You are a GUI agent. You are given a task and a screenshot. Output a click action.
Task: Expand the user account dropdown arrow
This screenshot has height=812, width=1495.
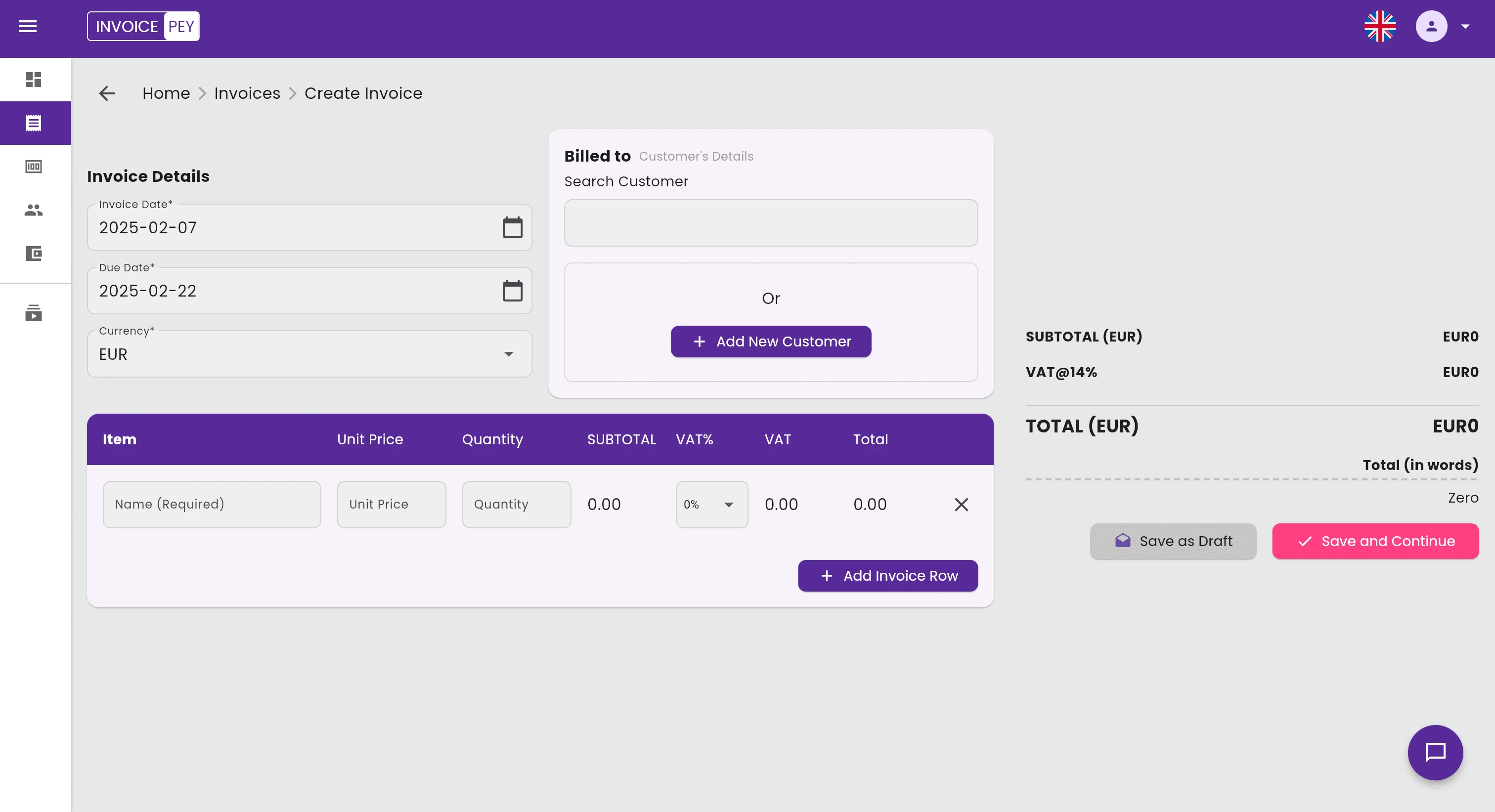pos(1465,26)
